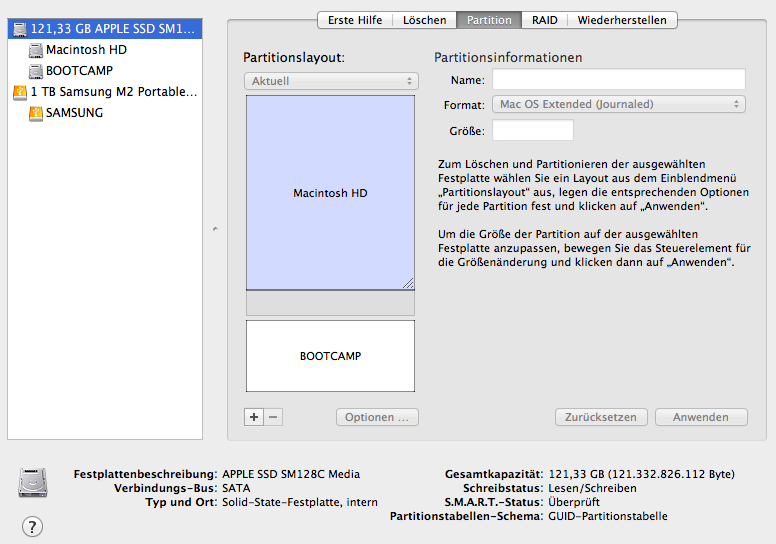This screenshot has height=544, width=776.
Task: Remove partition with the minus button
Action: [273, 417]
